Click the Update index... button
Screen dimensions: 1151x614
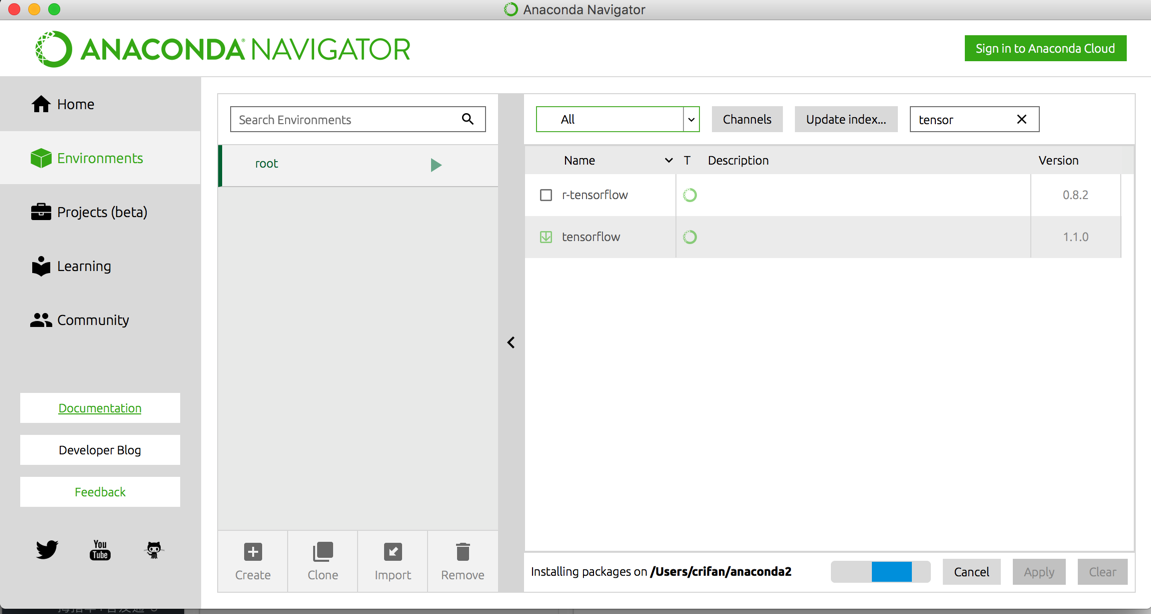[846, 119]
